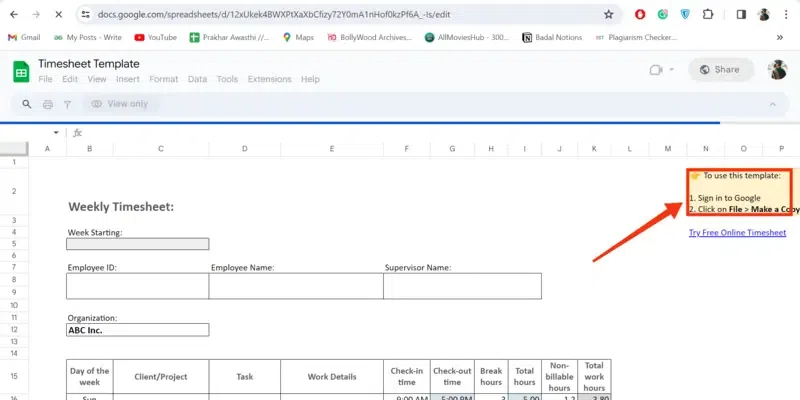
Task: Click the Week Starting input cell
Action: tap(138, 244)
